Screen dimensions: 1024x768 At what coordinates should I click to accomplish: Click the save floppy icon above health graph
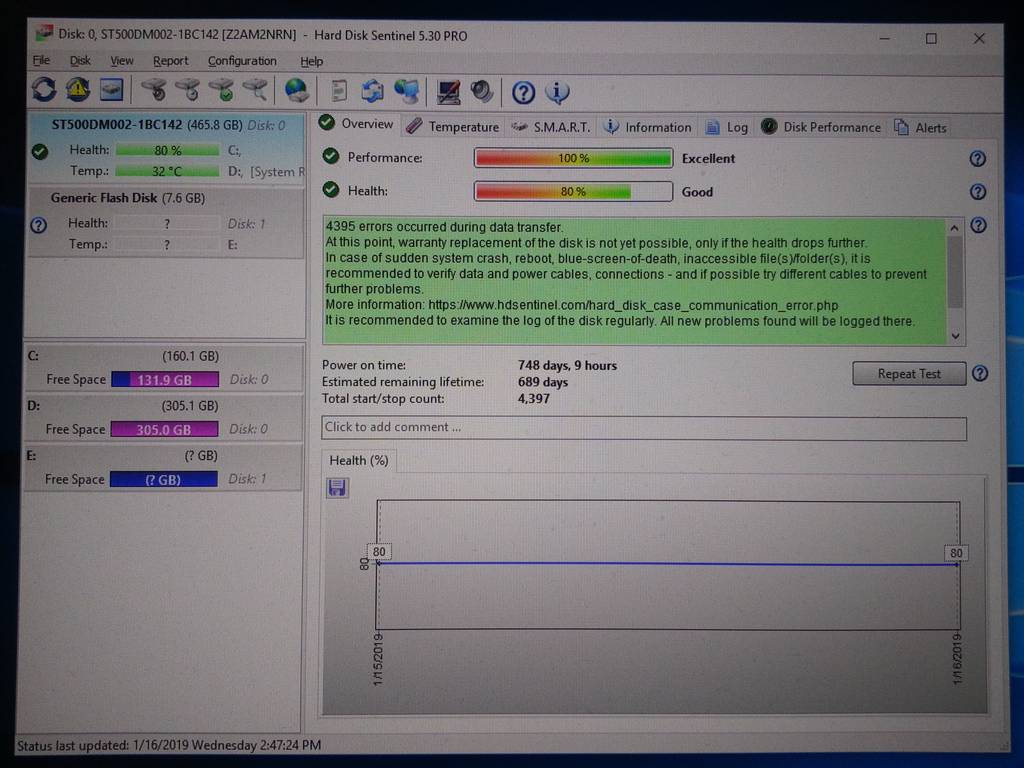pyautogui.click(x=337, y=487)
